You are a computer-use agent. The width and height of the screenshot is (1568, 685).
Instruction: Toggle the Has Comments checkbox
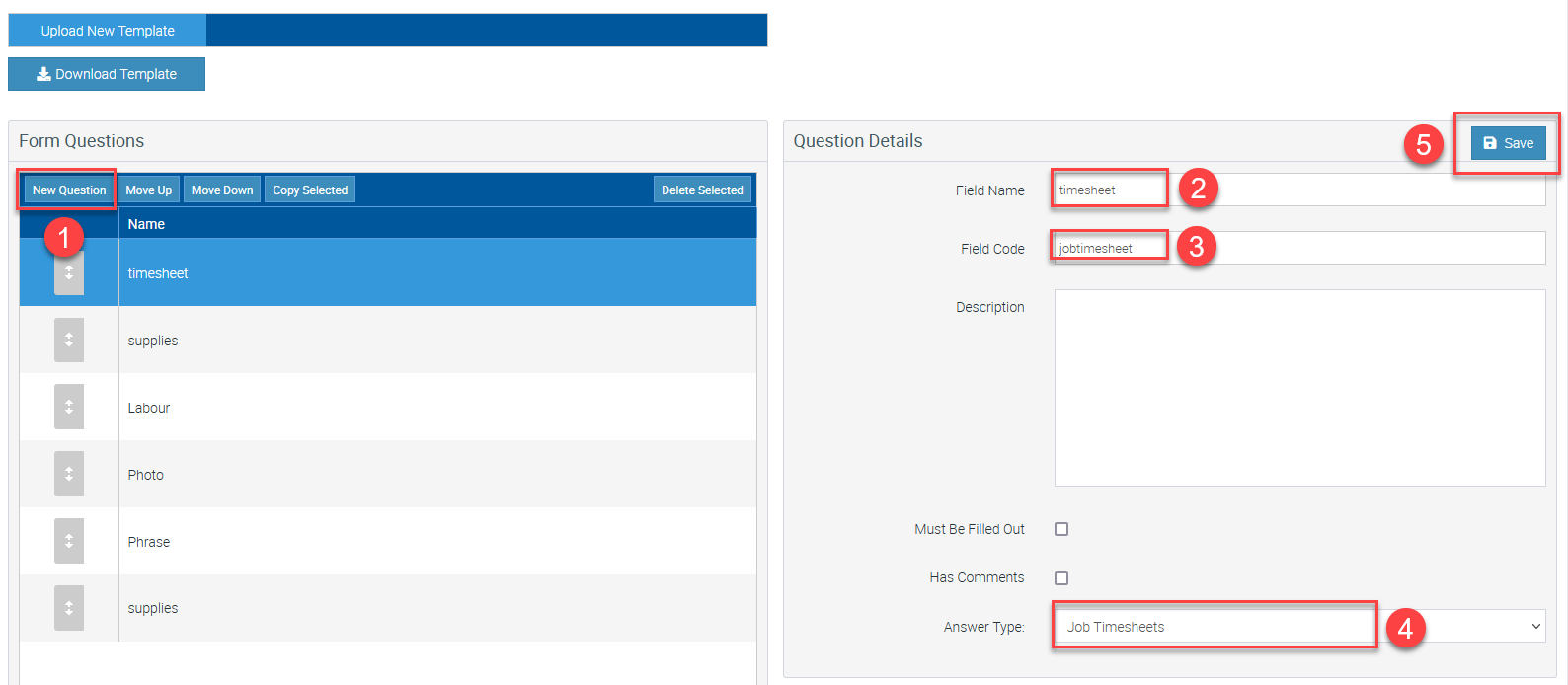click(1061, 578)
